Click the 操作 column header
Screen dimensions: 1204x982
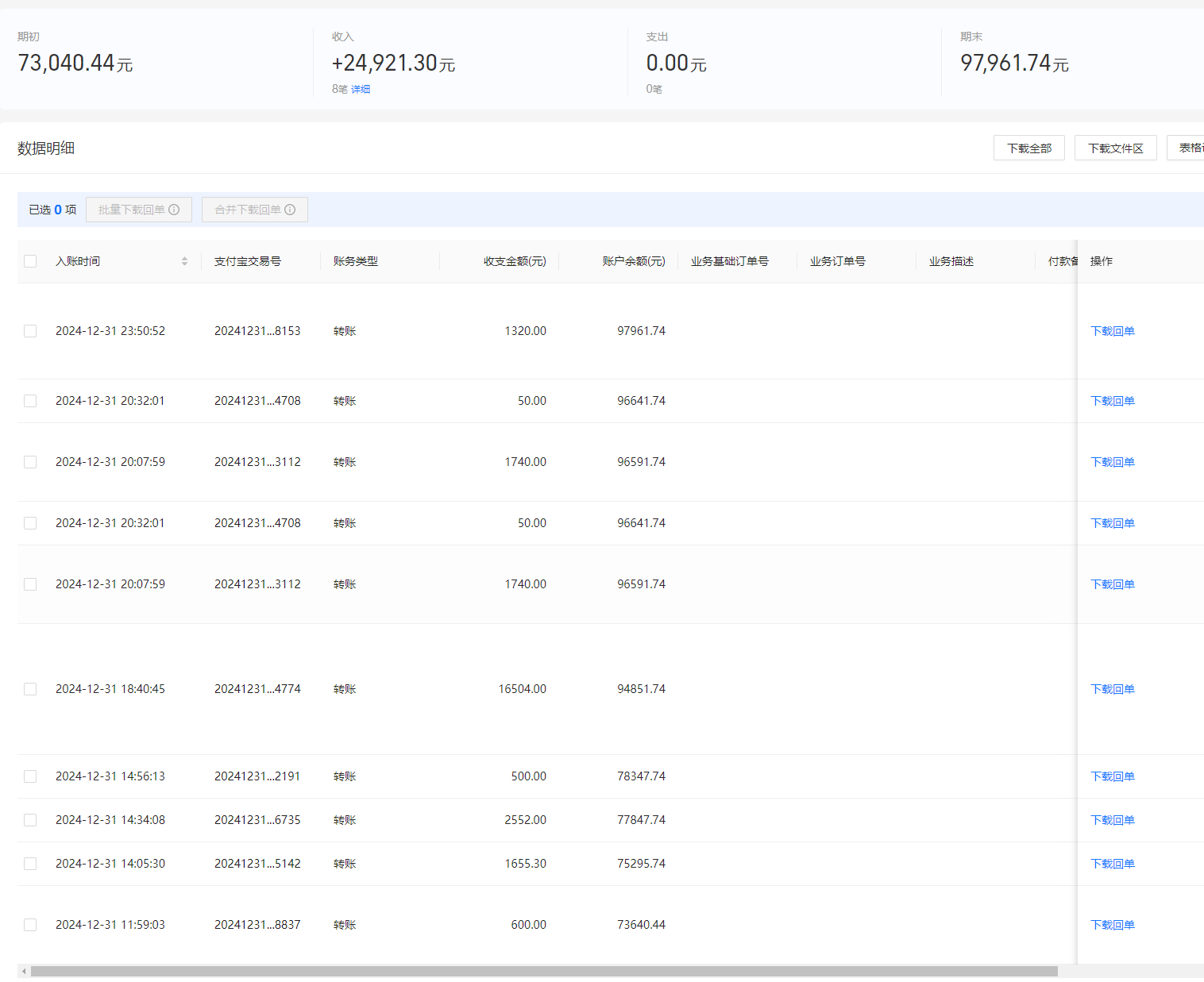[x=1102, y=261]
